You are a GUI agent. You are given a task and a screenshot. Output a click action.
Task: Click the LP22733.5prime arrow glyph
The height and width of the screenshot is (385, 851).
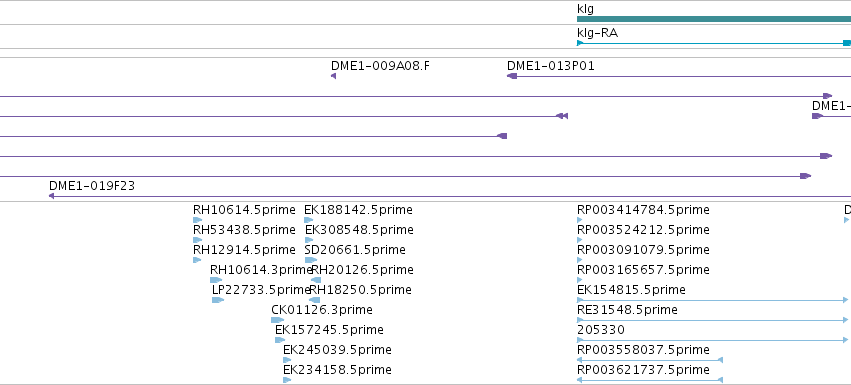pos(218,300)
